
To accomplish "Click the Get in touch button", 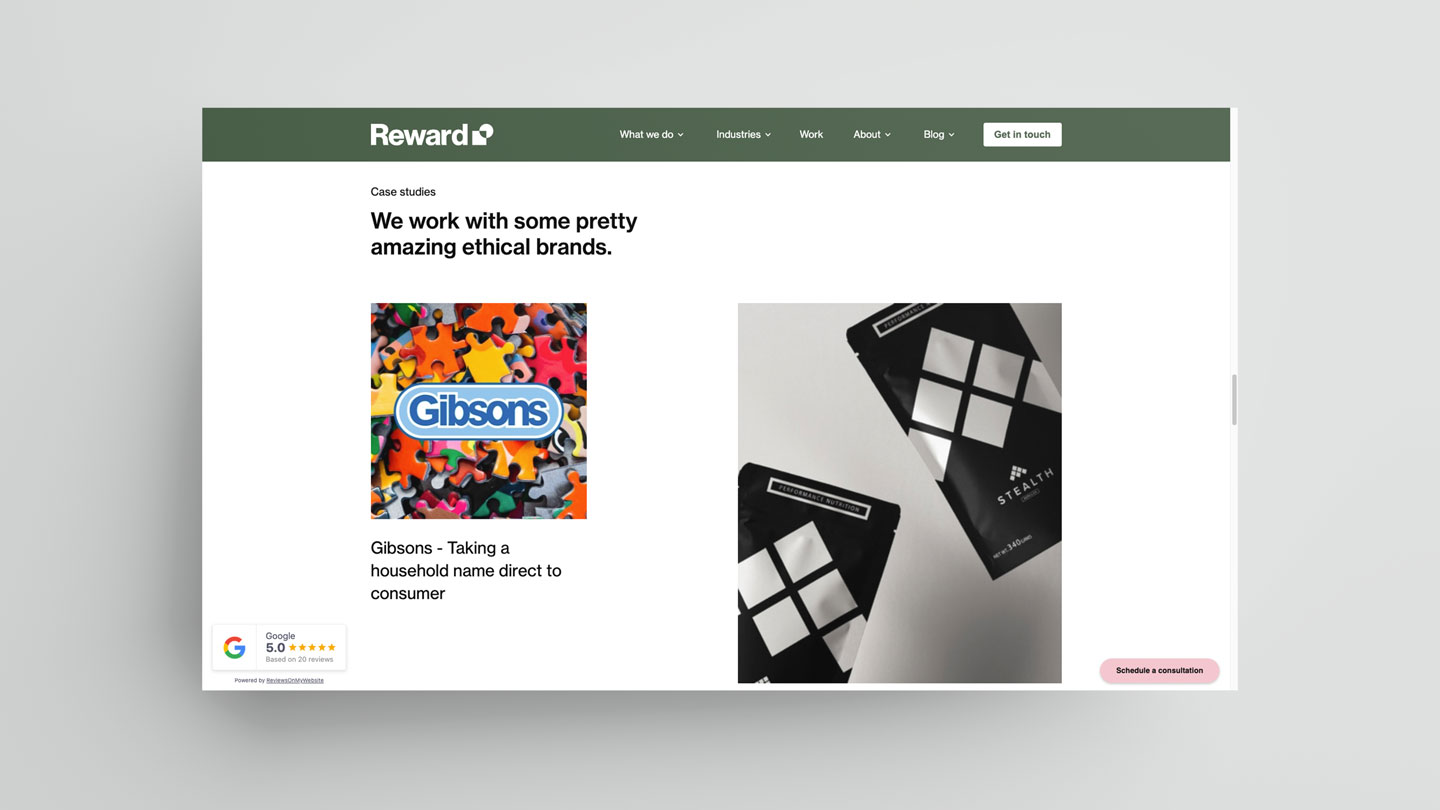I will pos(1022,134).
